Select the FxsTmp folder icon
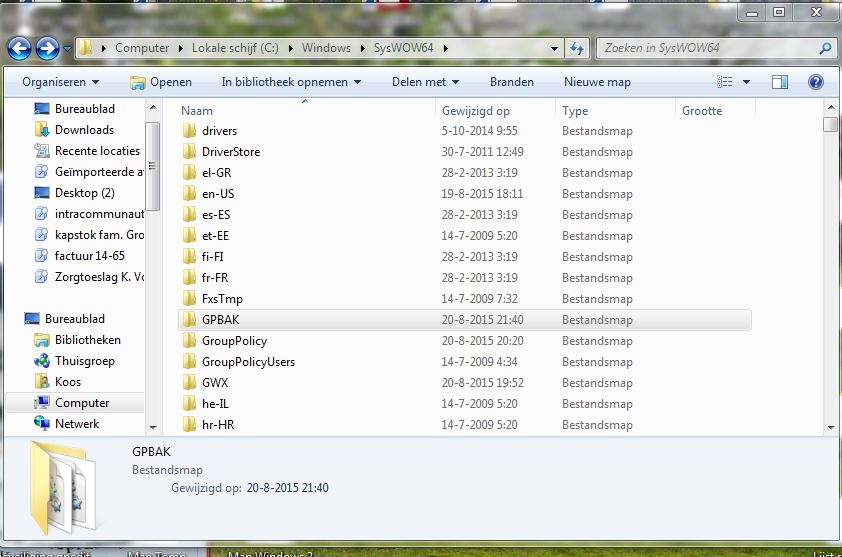 (x=189, y=298)
